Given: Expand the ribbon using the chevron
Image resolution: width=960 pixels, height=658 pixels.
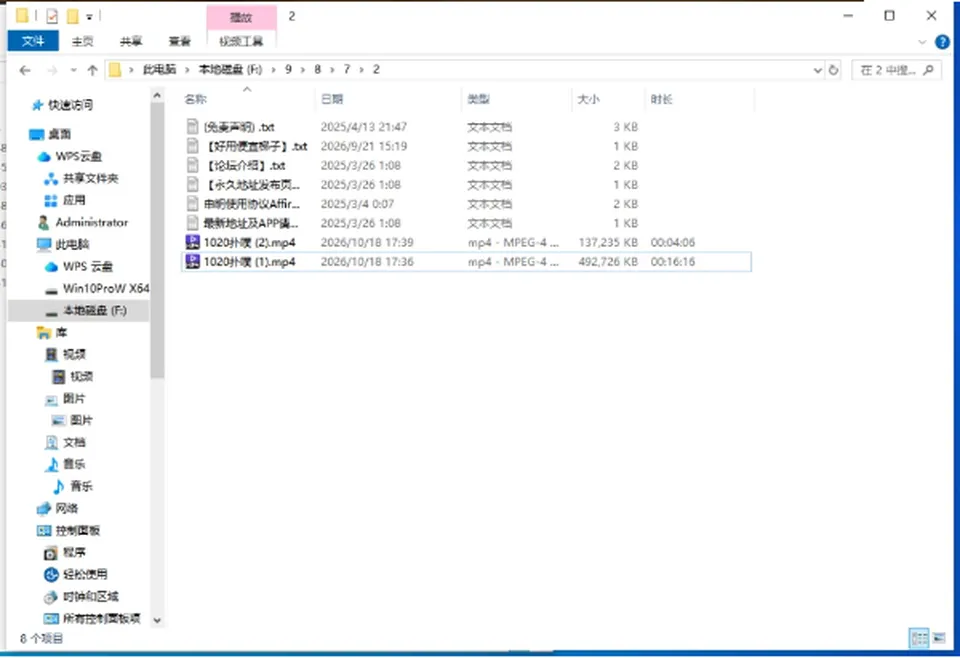Looking at the screenshot, I should tap(922, 42).
